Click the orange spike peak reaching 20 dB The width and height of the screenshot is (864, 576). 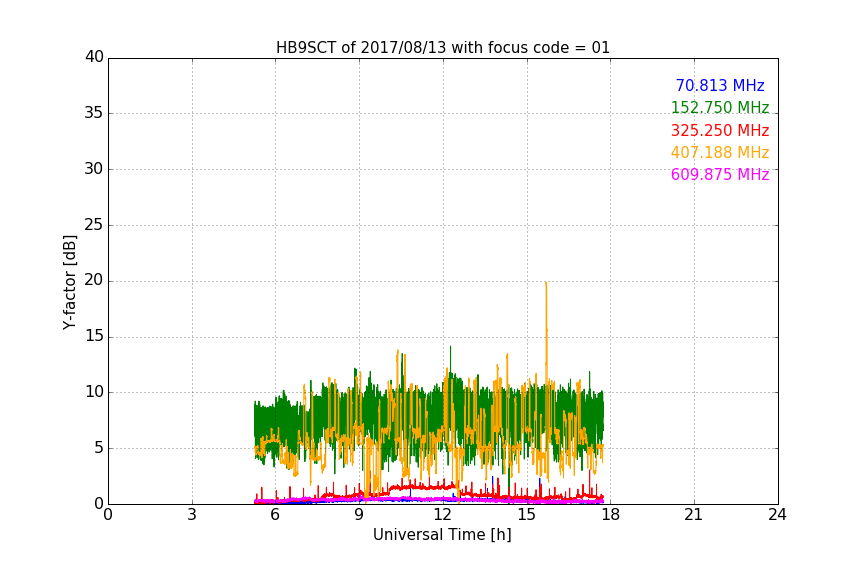[x=546, y=283]
